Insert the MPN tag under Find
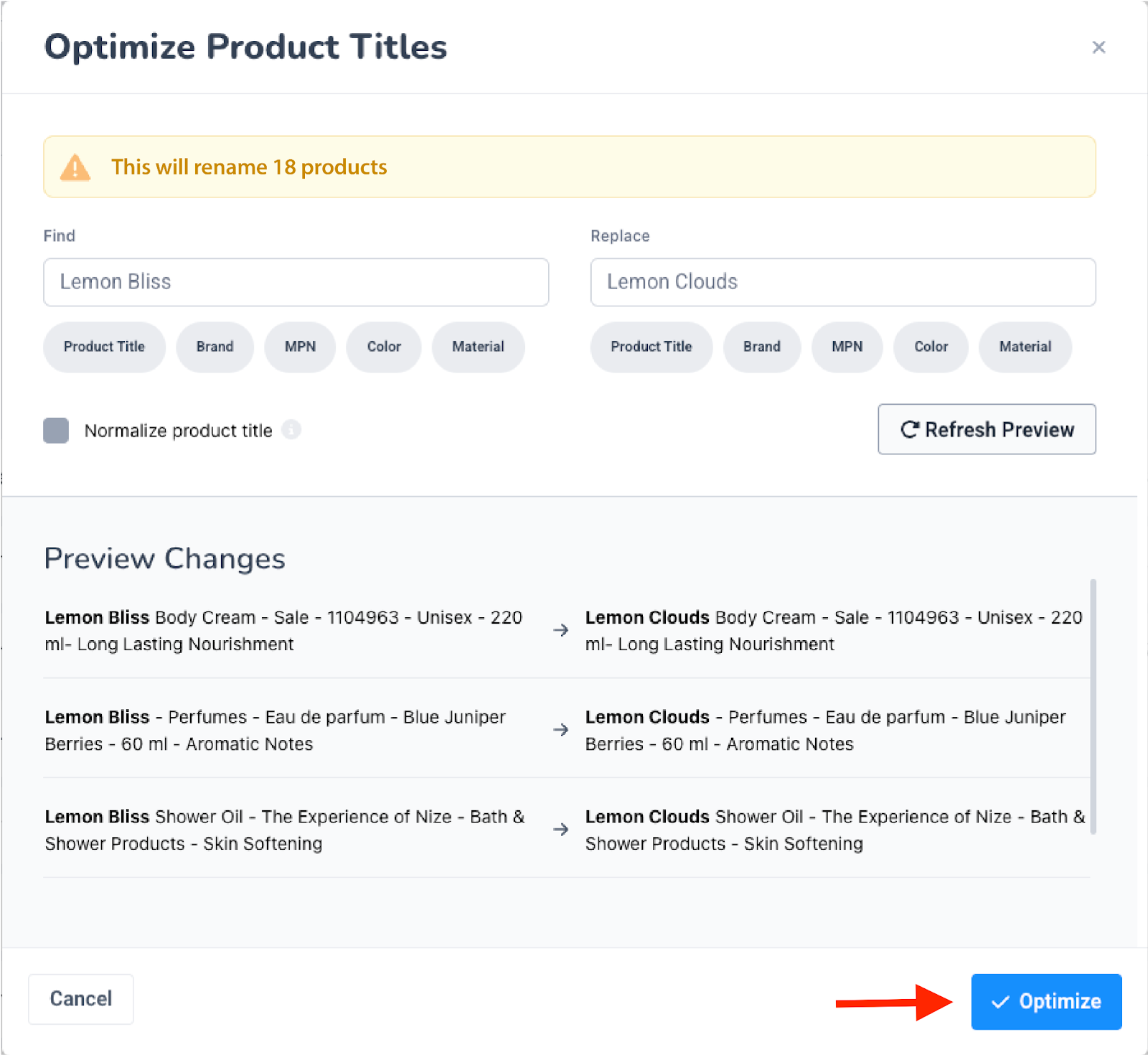Viewport: 1148px width, 1055px height. tap(300, 347)
